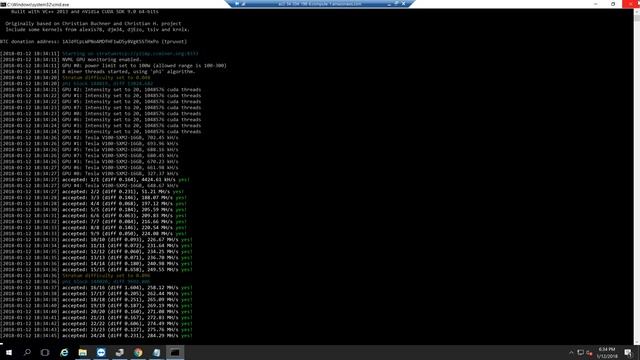
Task: Show hidden system tray icons
Action: (x=571, y=353)
